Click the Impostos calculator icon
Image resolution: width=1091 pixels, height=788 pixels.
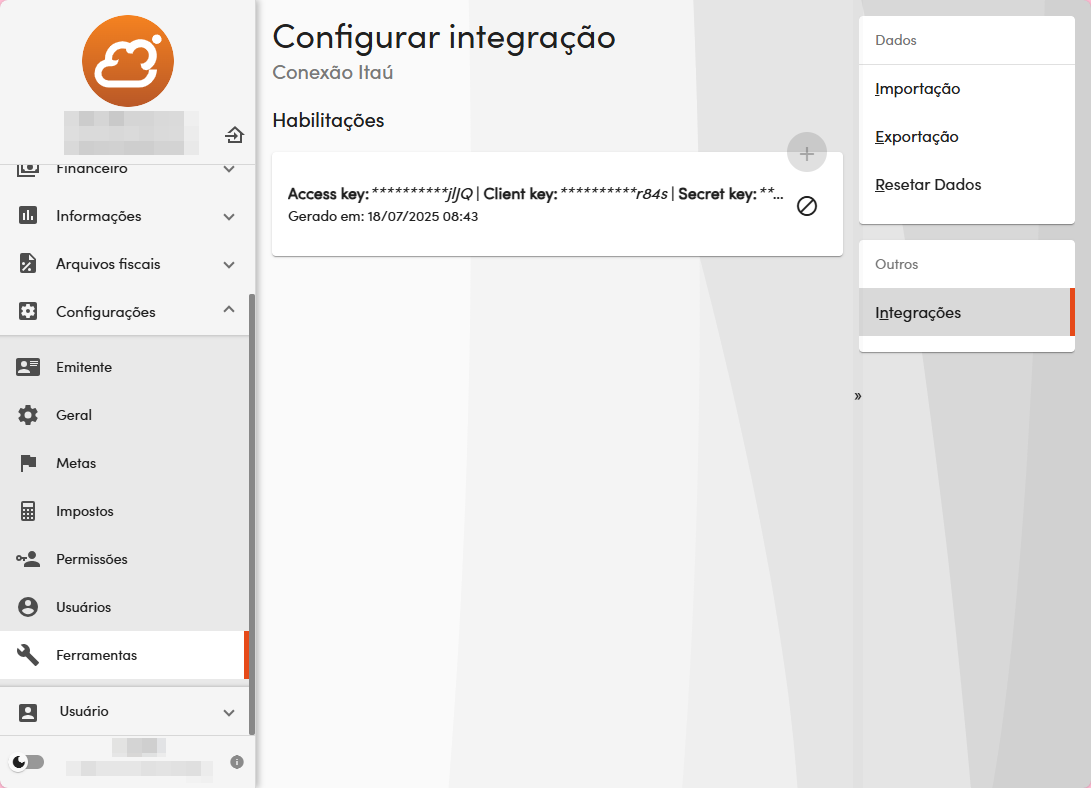28,510
